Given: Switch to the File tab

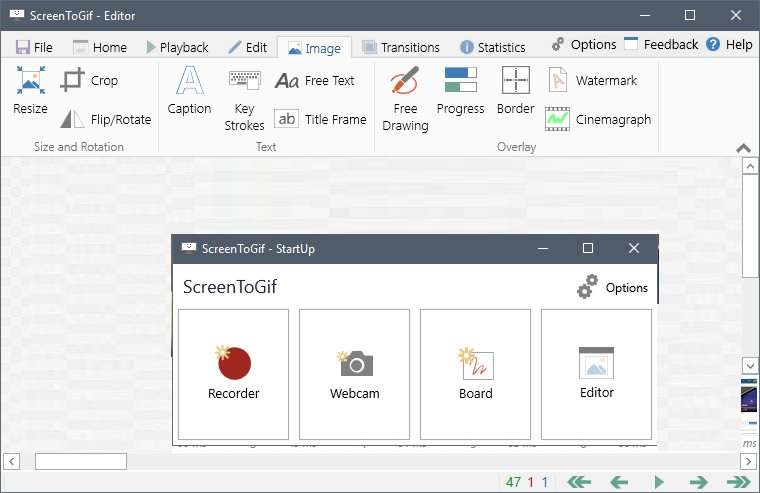Looking at the screenshot, I should (34, 48).
